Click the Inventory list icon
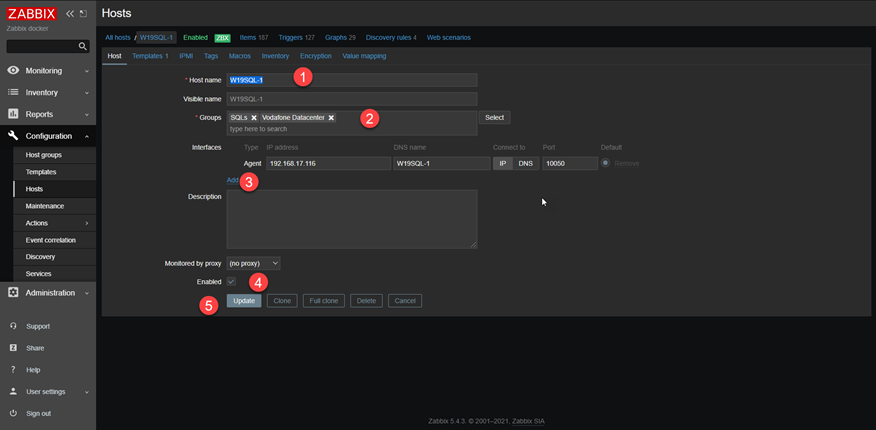The image size is (876, 430). (13, 92)
